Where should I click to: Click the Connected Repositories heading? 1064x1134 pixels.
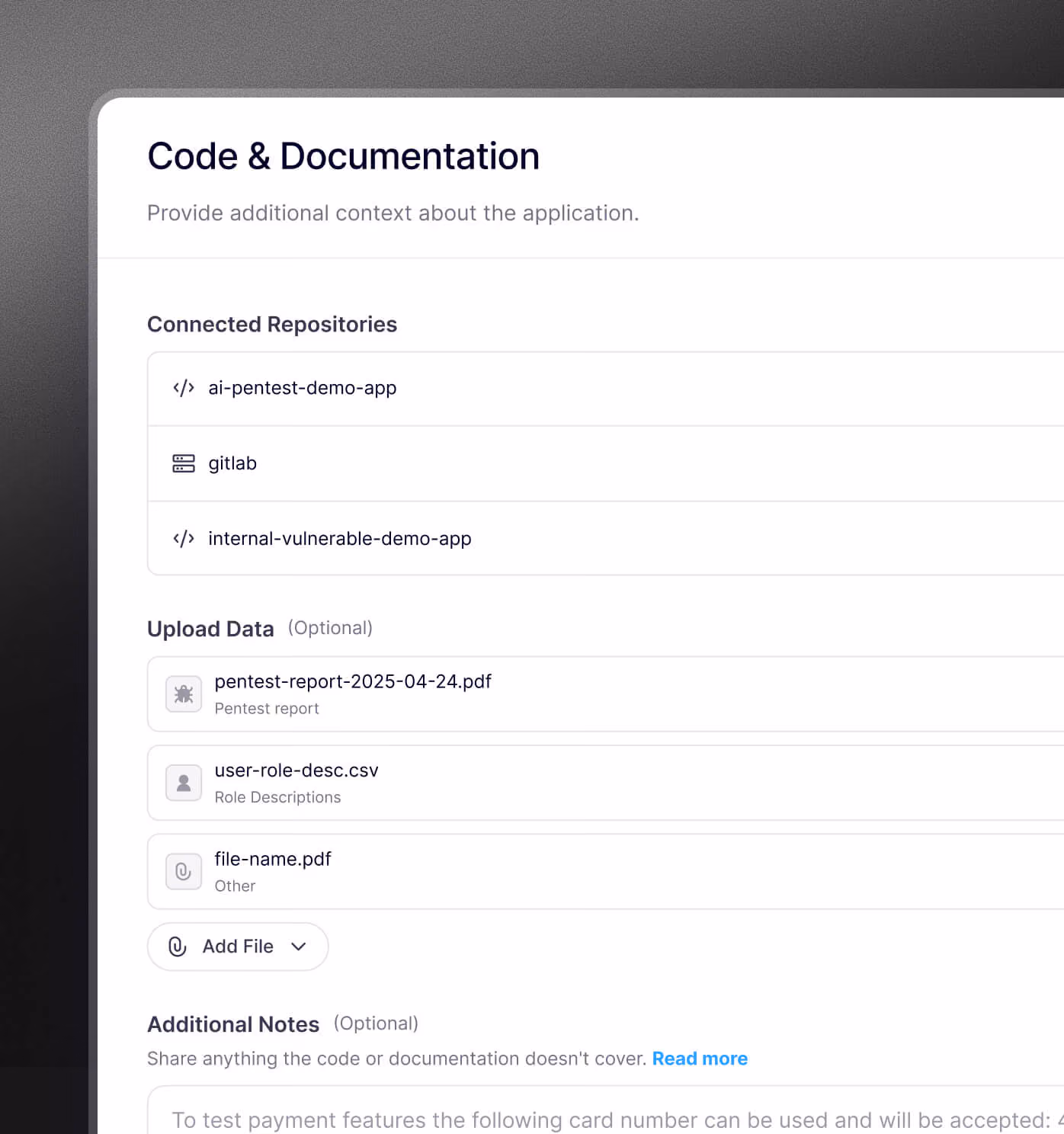pos(272,325)
